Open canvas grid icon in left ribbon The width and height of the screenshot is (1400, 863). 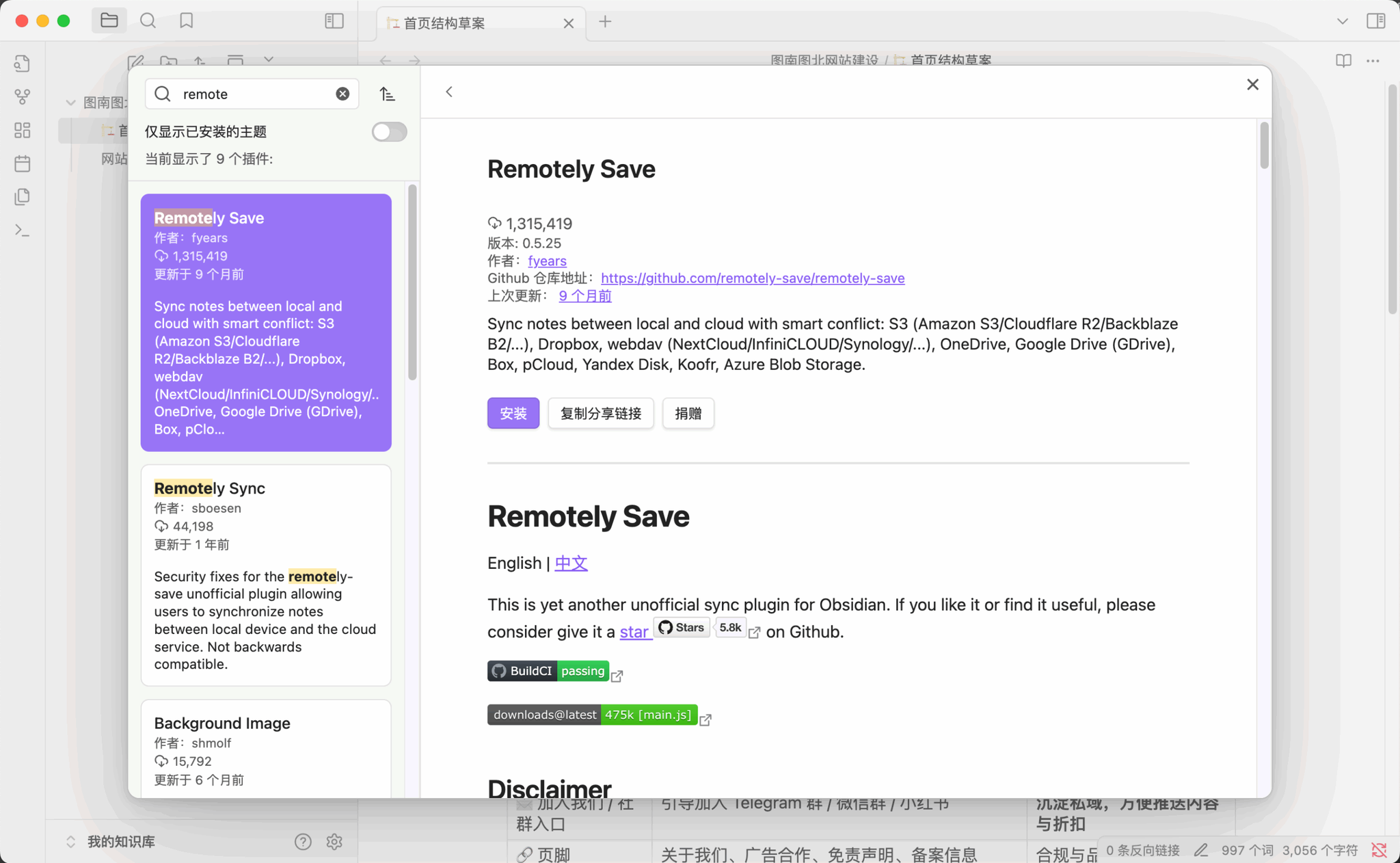[x=22, y=130]
